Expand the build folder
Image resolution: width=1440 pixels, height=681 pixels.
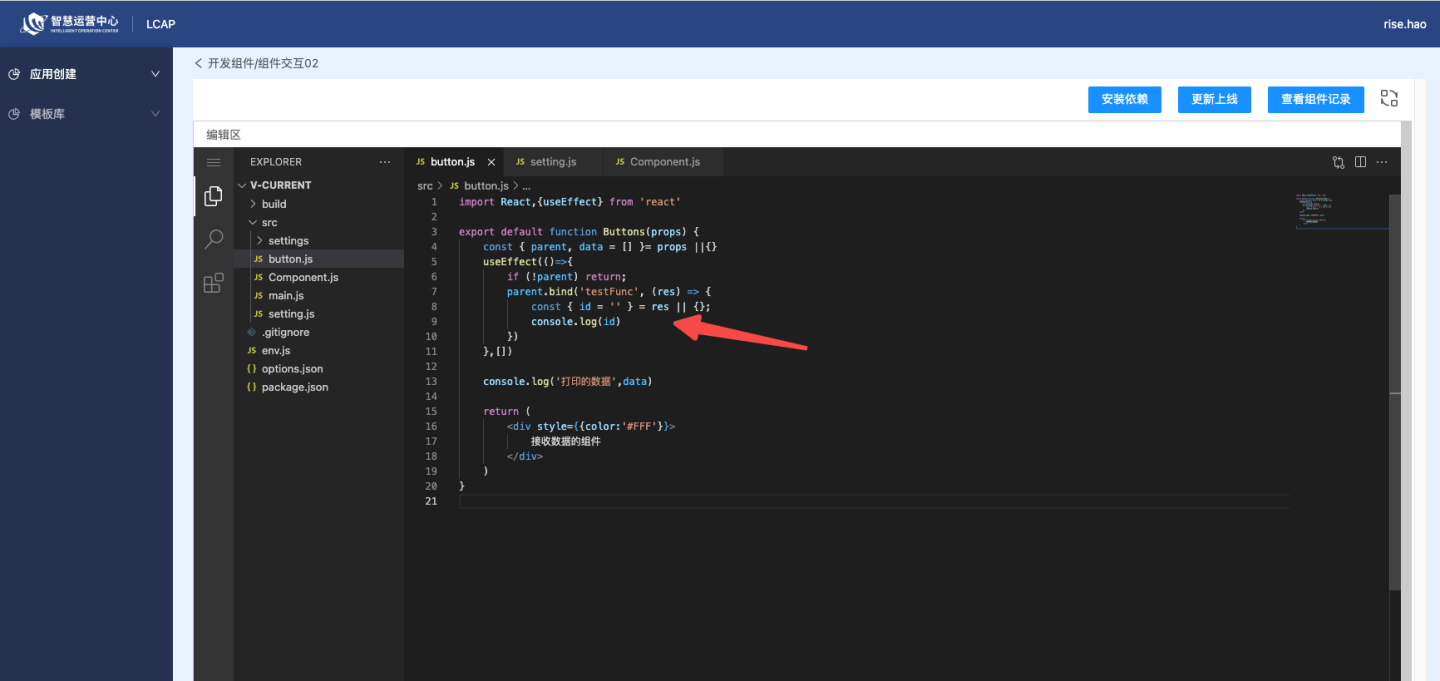click(253, 204)
